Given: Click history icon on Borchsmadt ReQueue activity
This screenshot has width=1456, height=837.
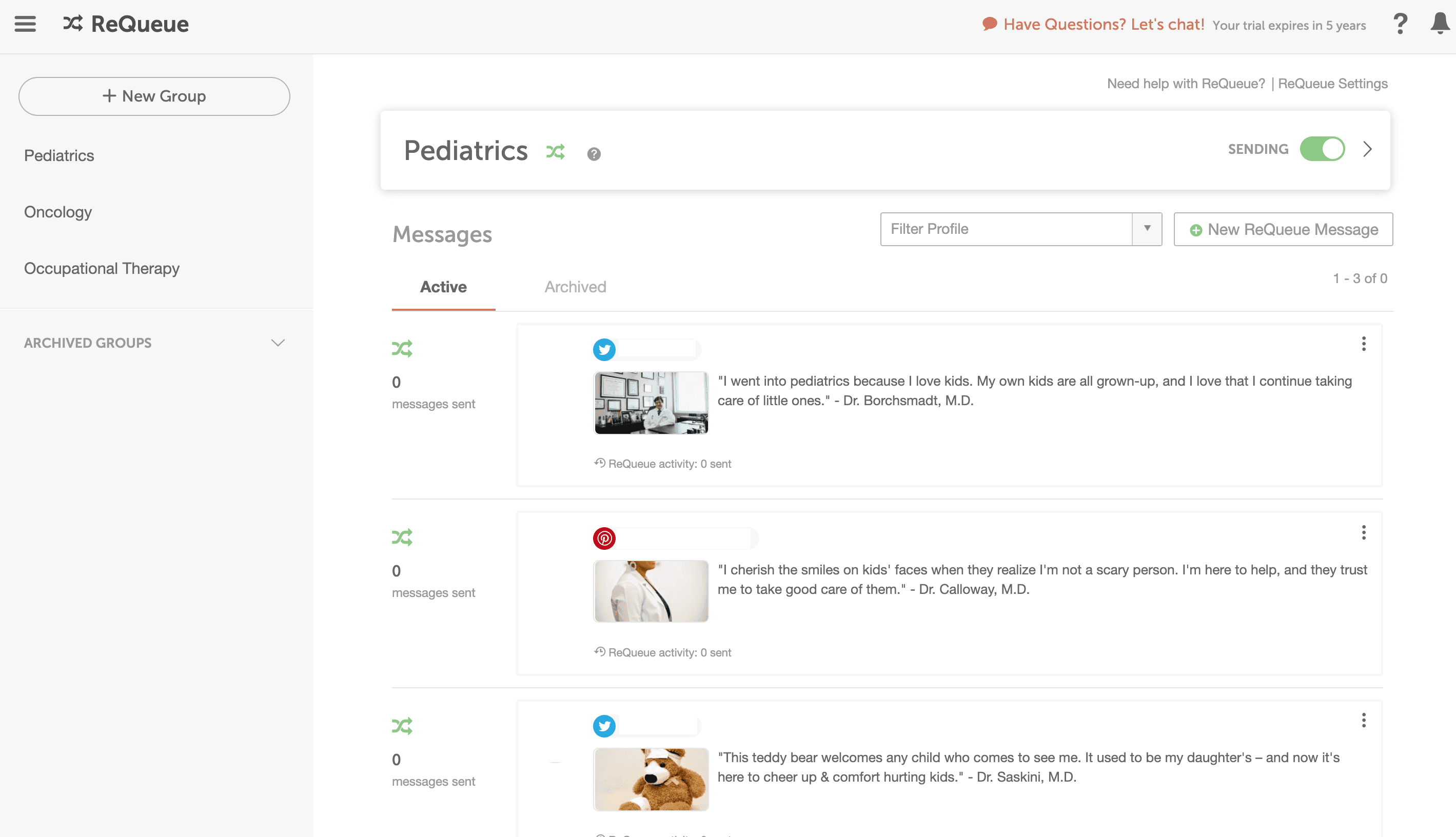Looking at the screenshot, I should click(x=600, y=463).
